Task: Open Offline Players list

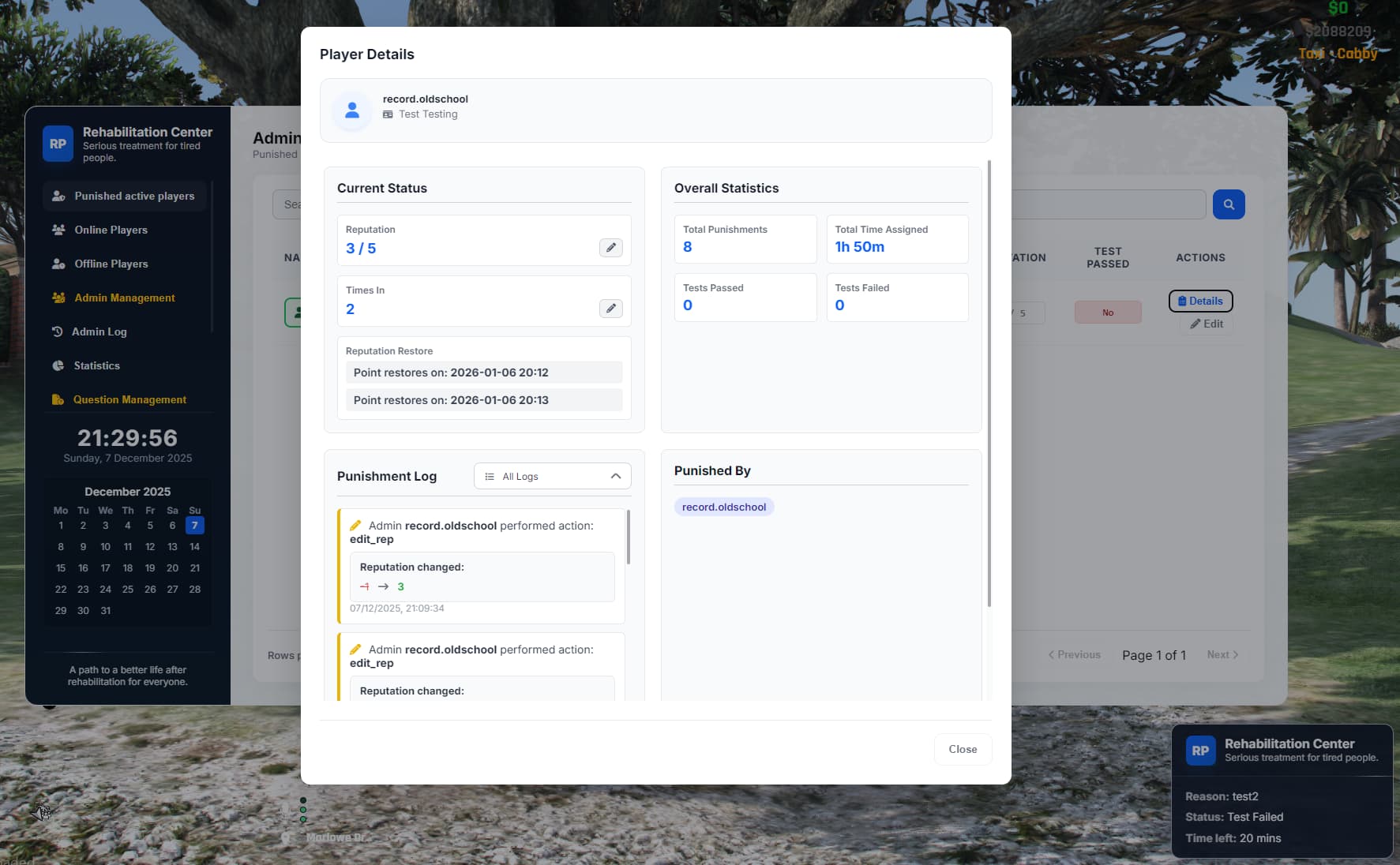Action: pyautogui.click(x=111, y=264)
